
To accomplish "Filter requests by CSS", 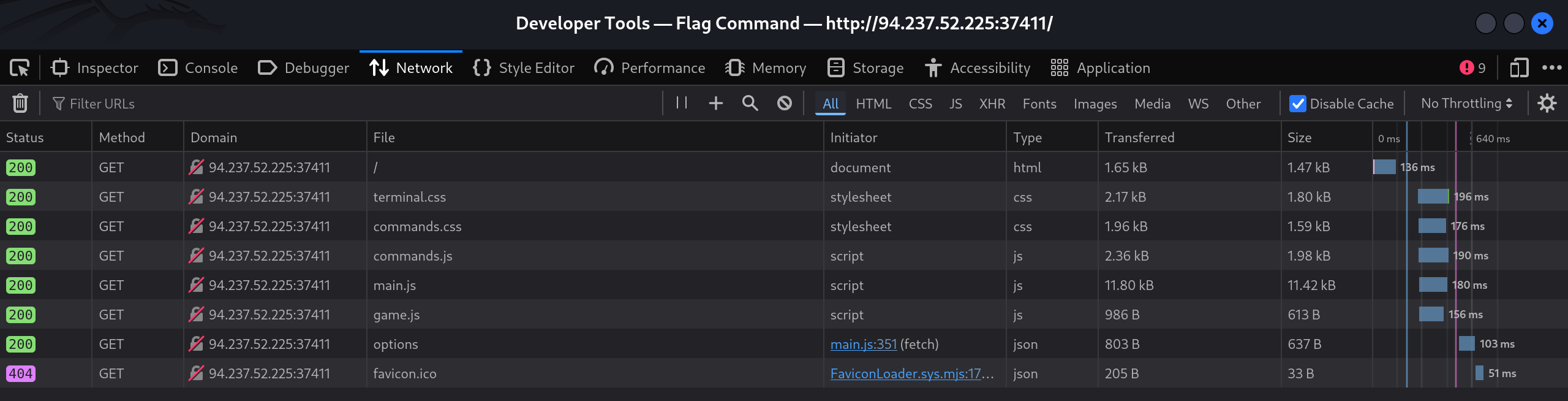I will point(921,104).
